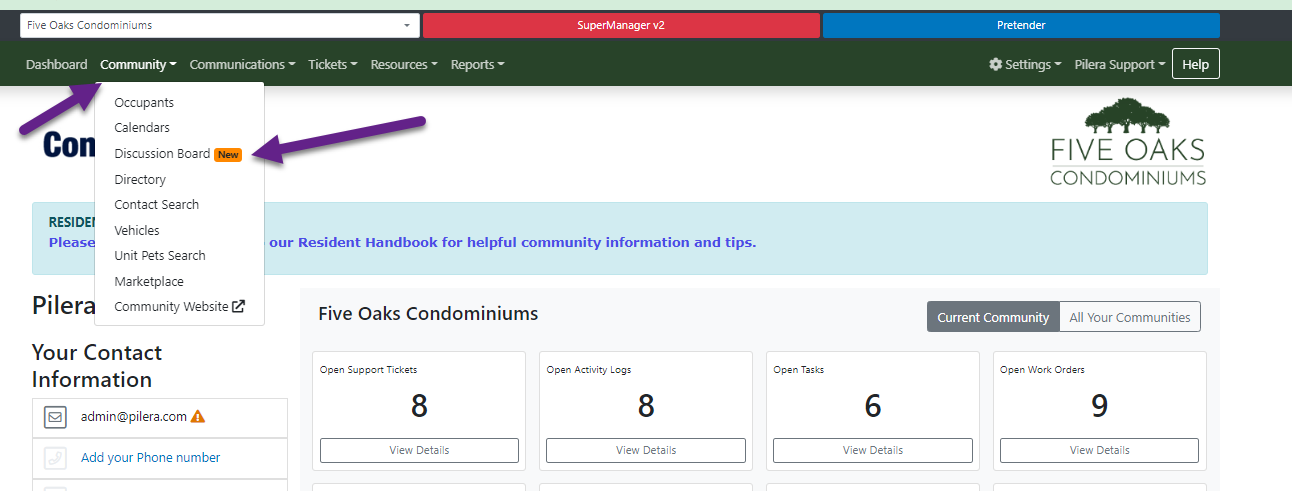Click the red SuperManager v2 bar
Image resolution: width=1292 pixels, height=491 pixels.
[x=620, y=25]
